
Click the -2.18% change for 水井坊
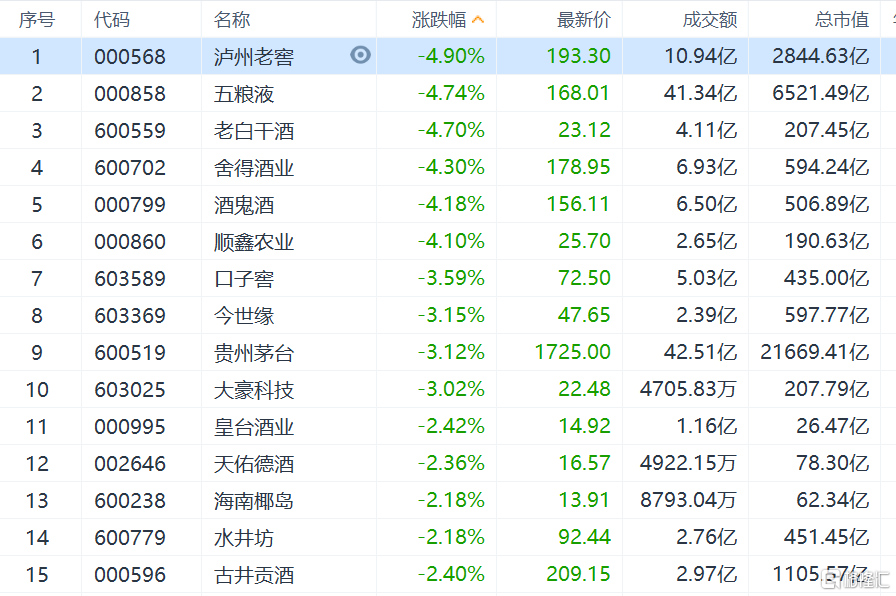(x=451, y=537)
